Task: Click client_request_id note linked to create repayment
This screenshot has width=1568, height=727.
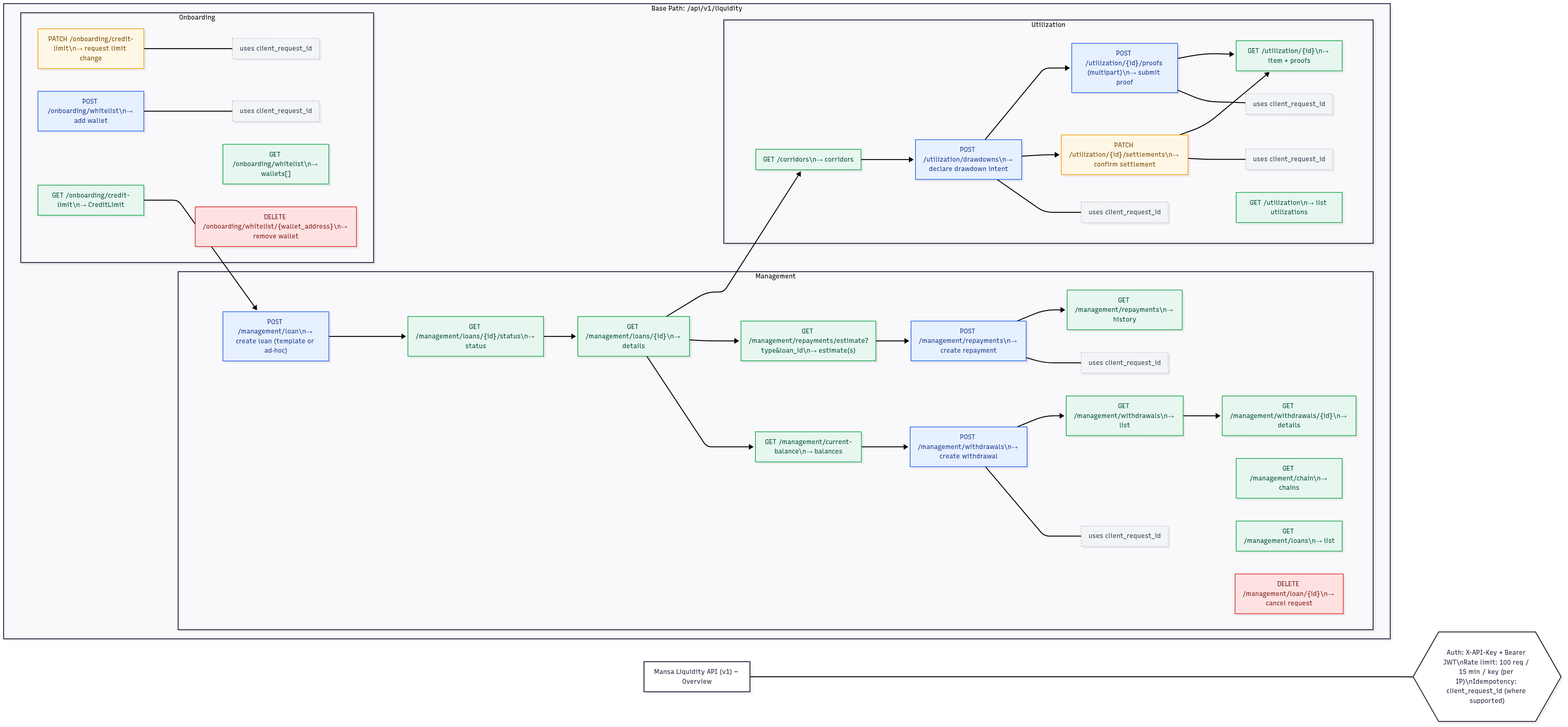Action: (1124, 363)
